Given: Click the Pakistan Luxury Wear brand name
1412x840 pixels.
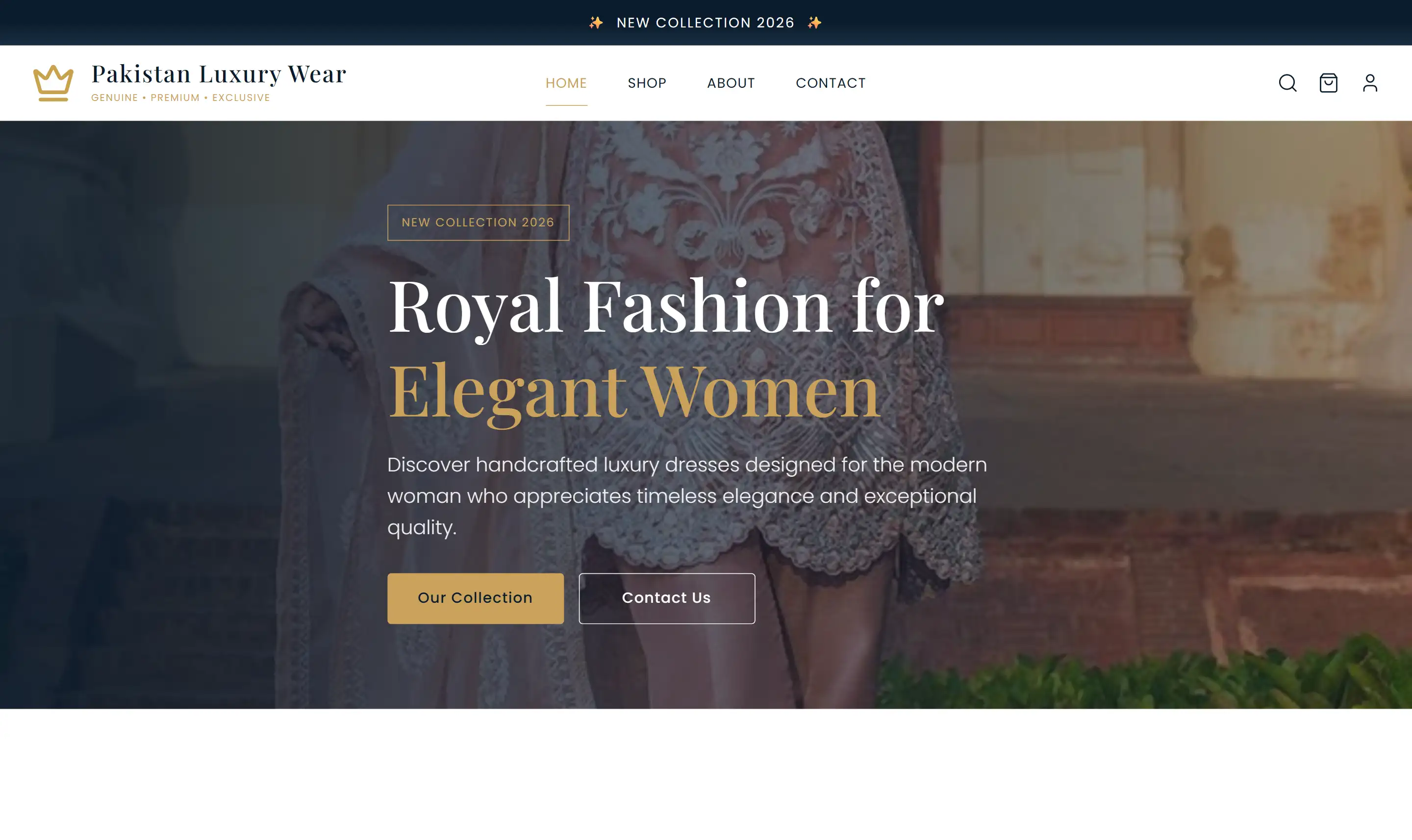Looking at the screenshot, I should coord(219,74).
